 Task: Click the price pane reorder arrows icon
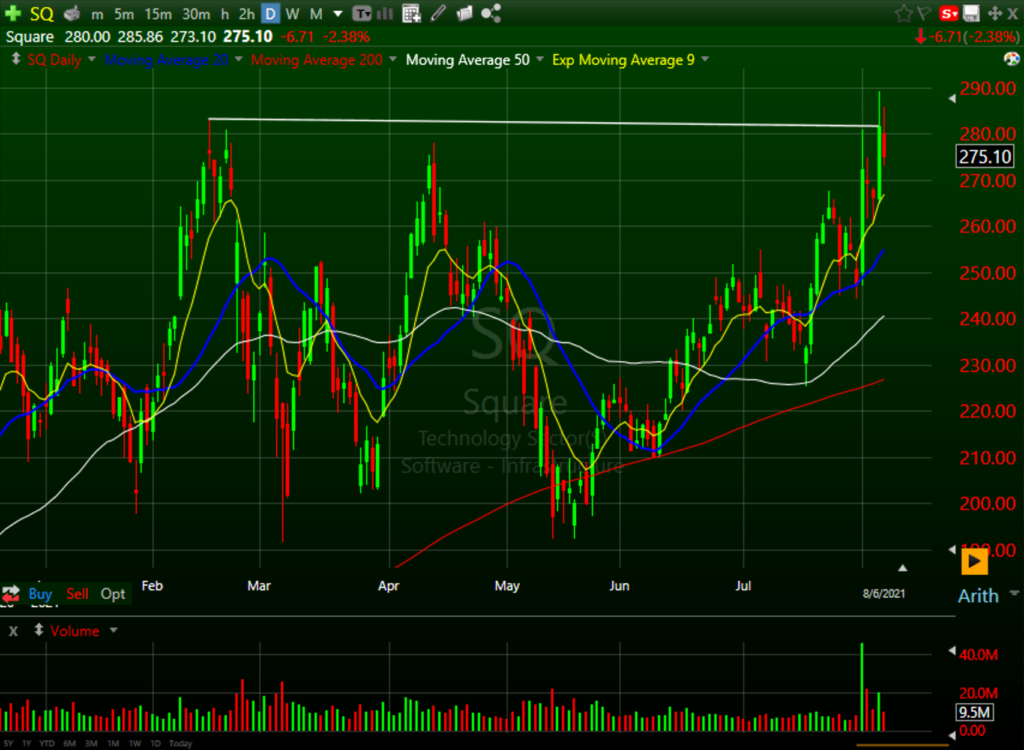[x=16, y=59]
